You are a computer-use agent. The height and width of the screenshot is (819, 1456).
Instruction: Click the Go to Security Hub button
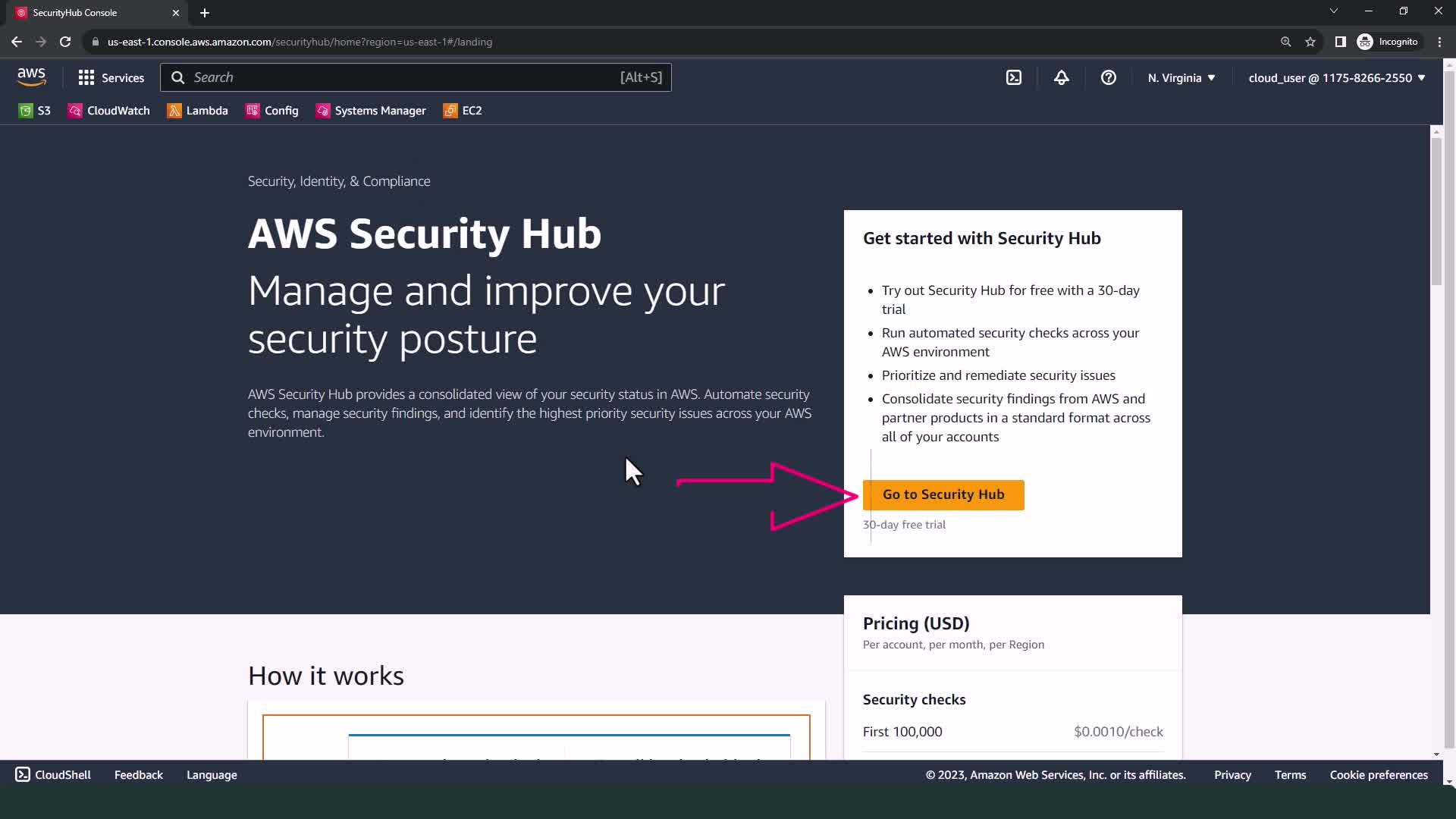(943, 494)
